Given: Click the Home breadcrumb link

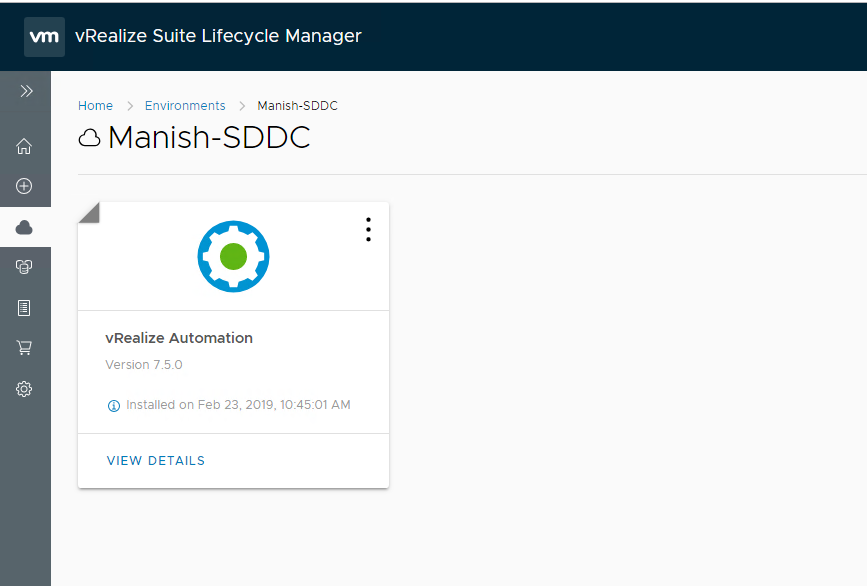Looking at the screenshot, I should [95, 106].
